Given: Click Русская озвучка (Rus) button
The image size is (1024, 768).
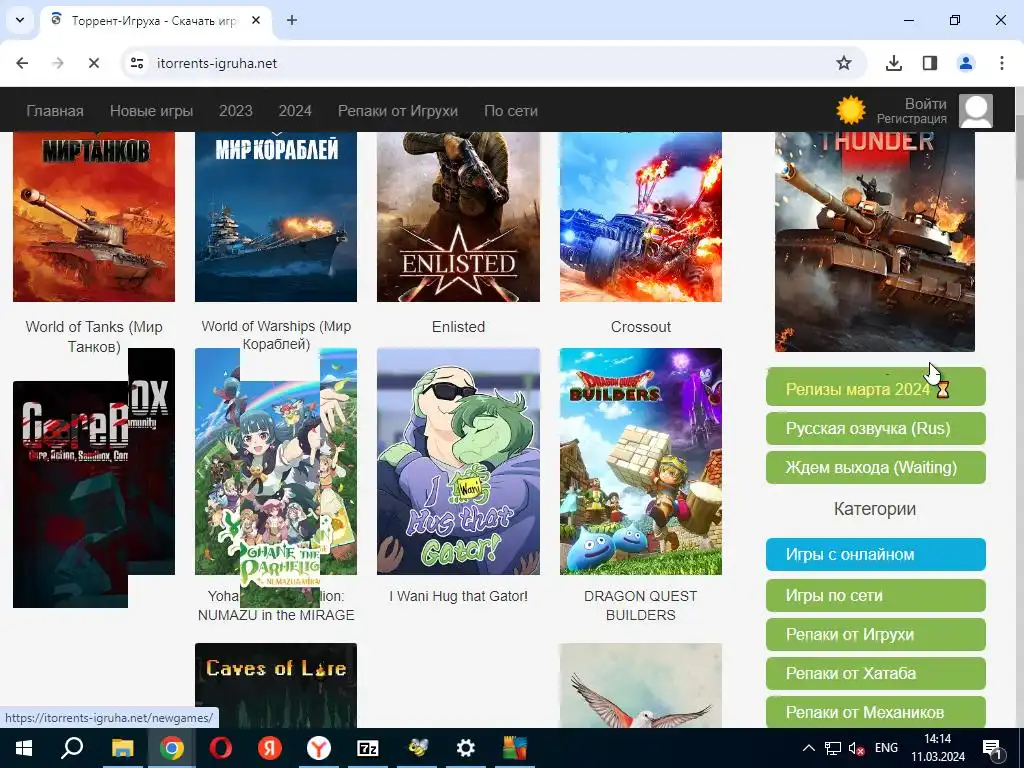Looking at the screenshot, I should [876, 428].
